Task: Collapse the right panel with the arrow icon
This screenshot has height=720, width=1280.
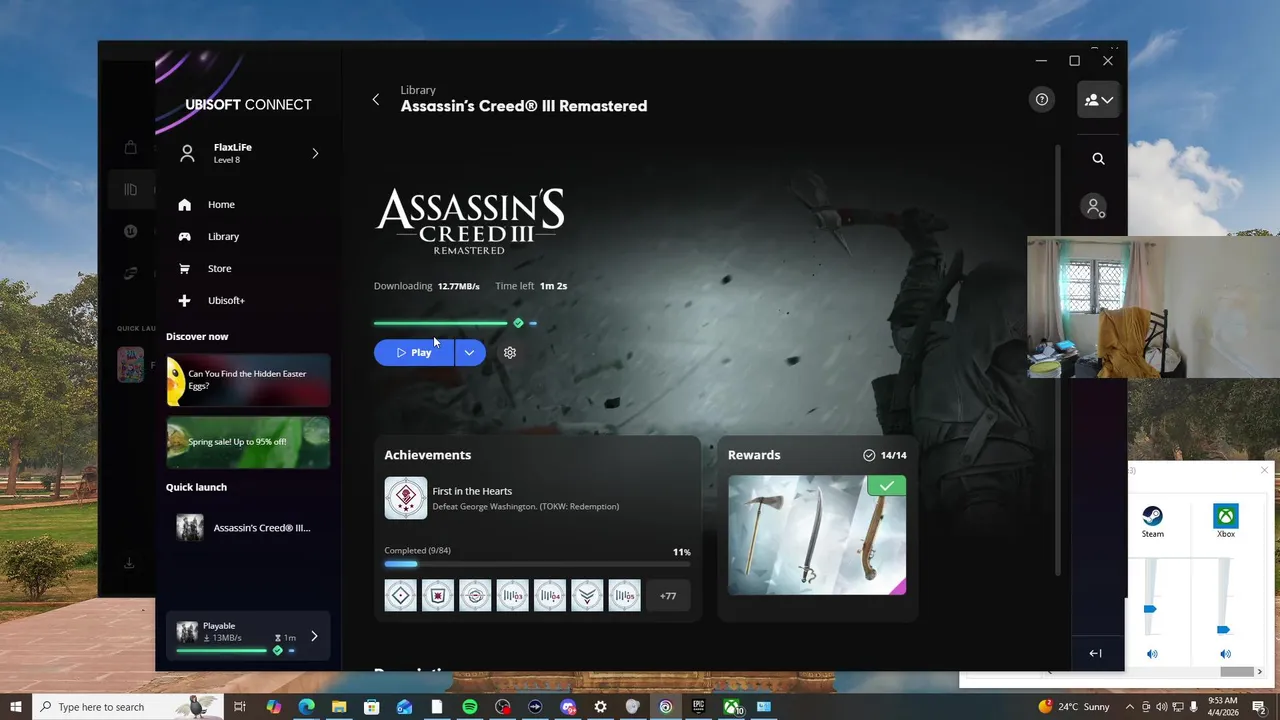Action: (1095, 653)
